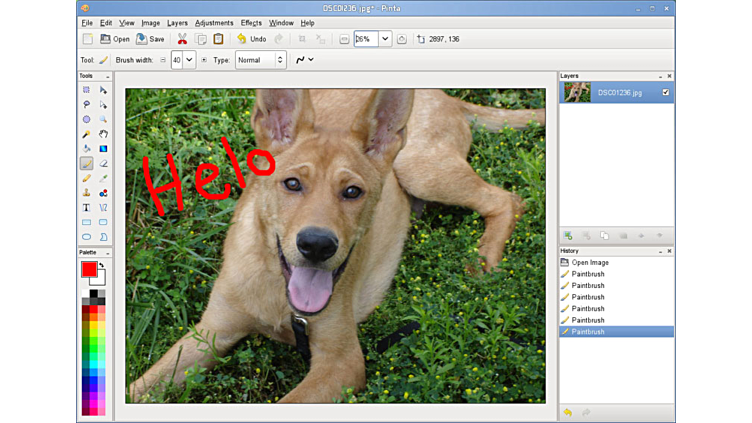
Task: Select the Magic Wand tool
Action: pyautogui.click(x=86, y=134)
